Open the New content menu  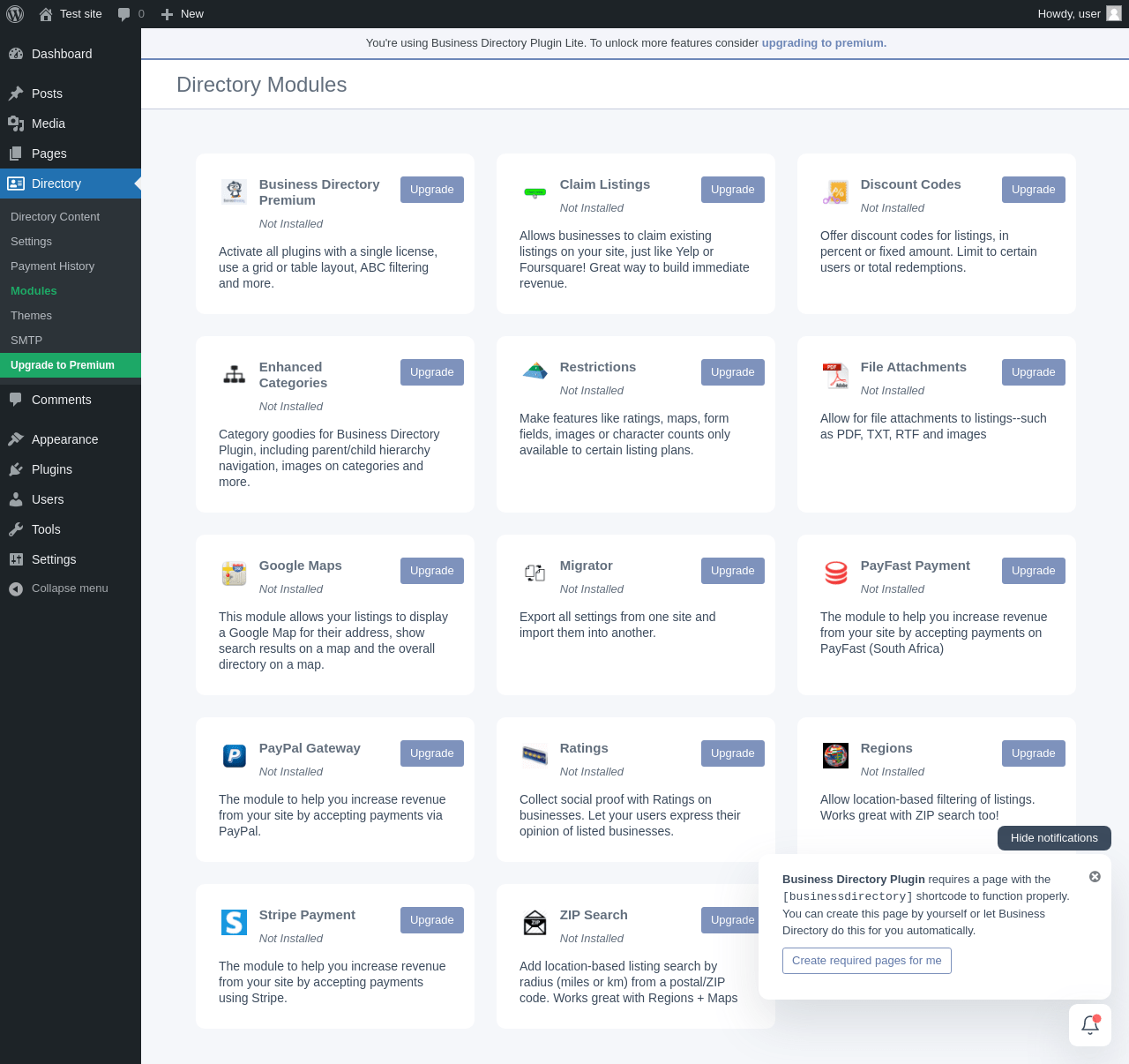[182, 14]
